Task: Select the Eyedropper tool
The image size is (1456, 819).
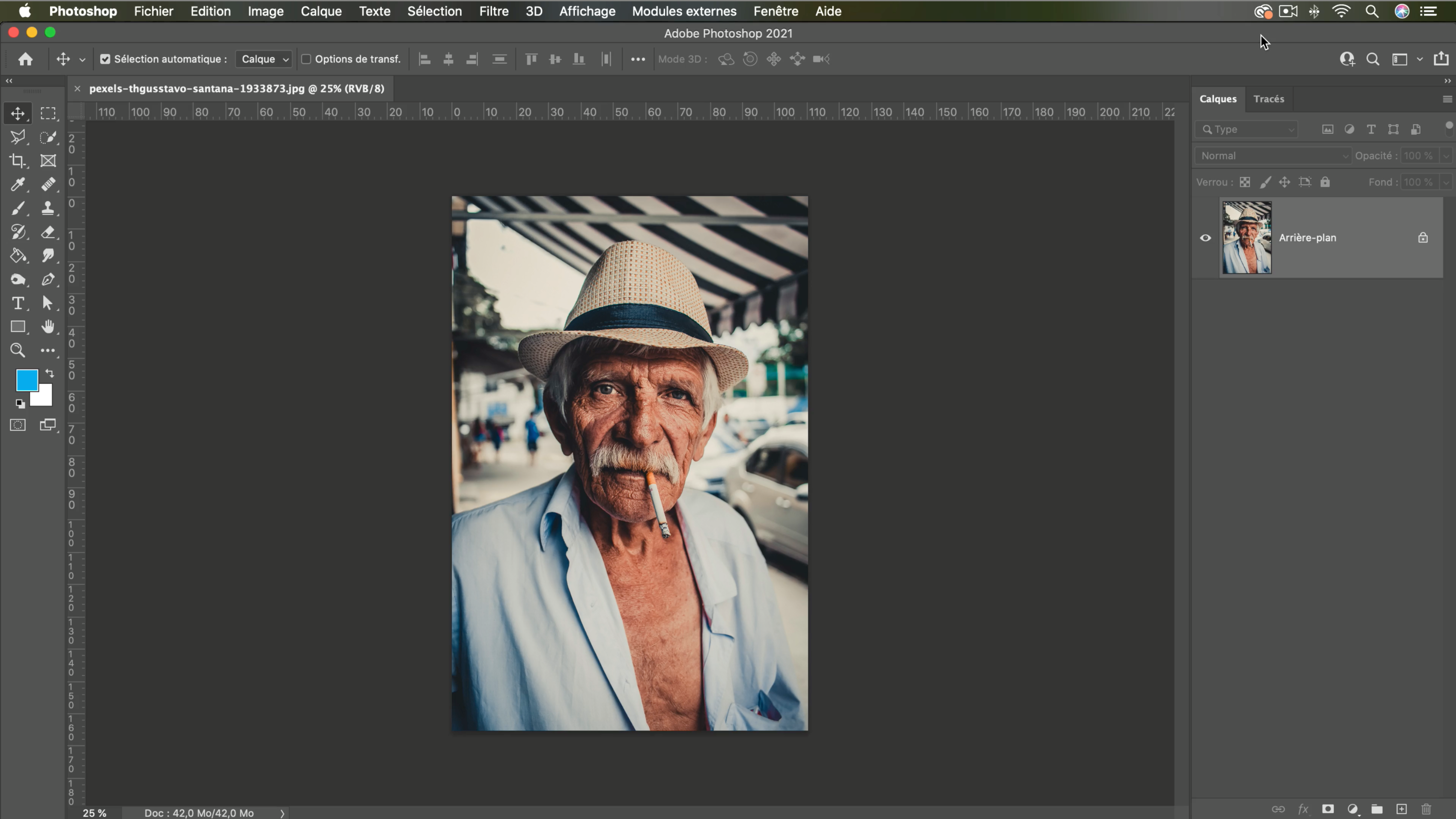Action: click(18, 184)
